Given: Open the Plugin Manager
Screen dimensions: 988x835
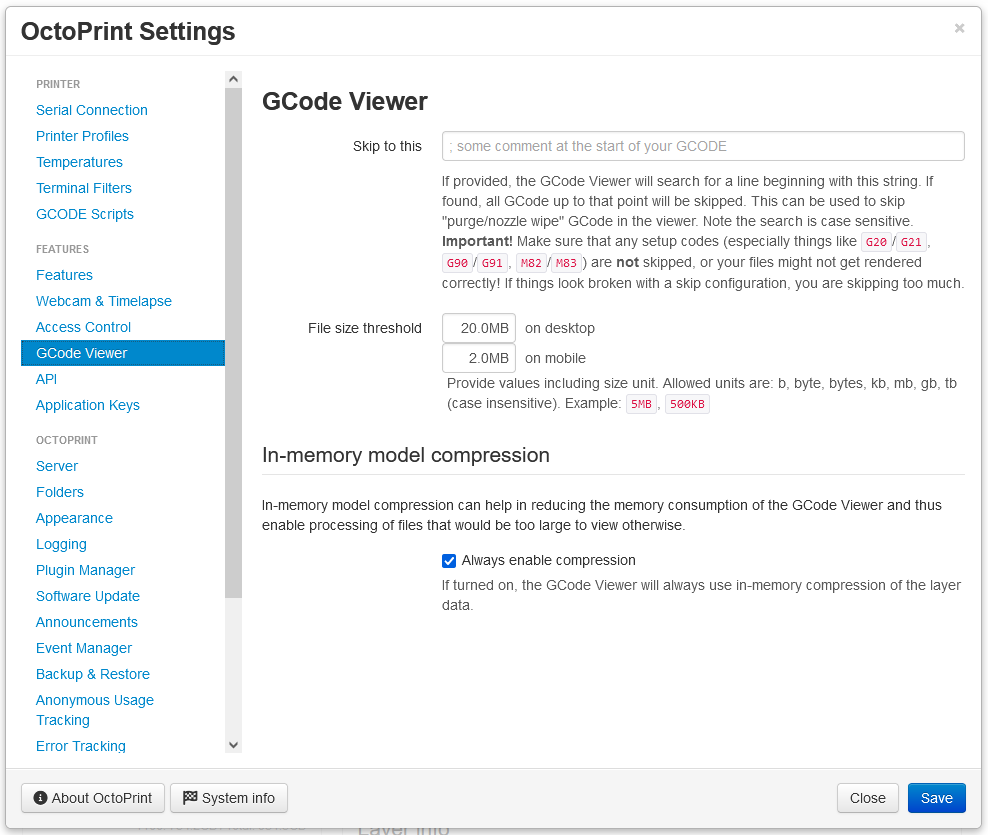Looking at the screenshot, I should 85,570.
